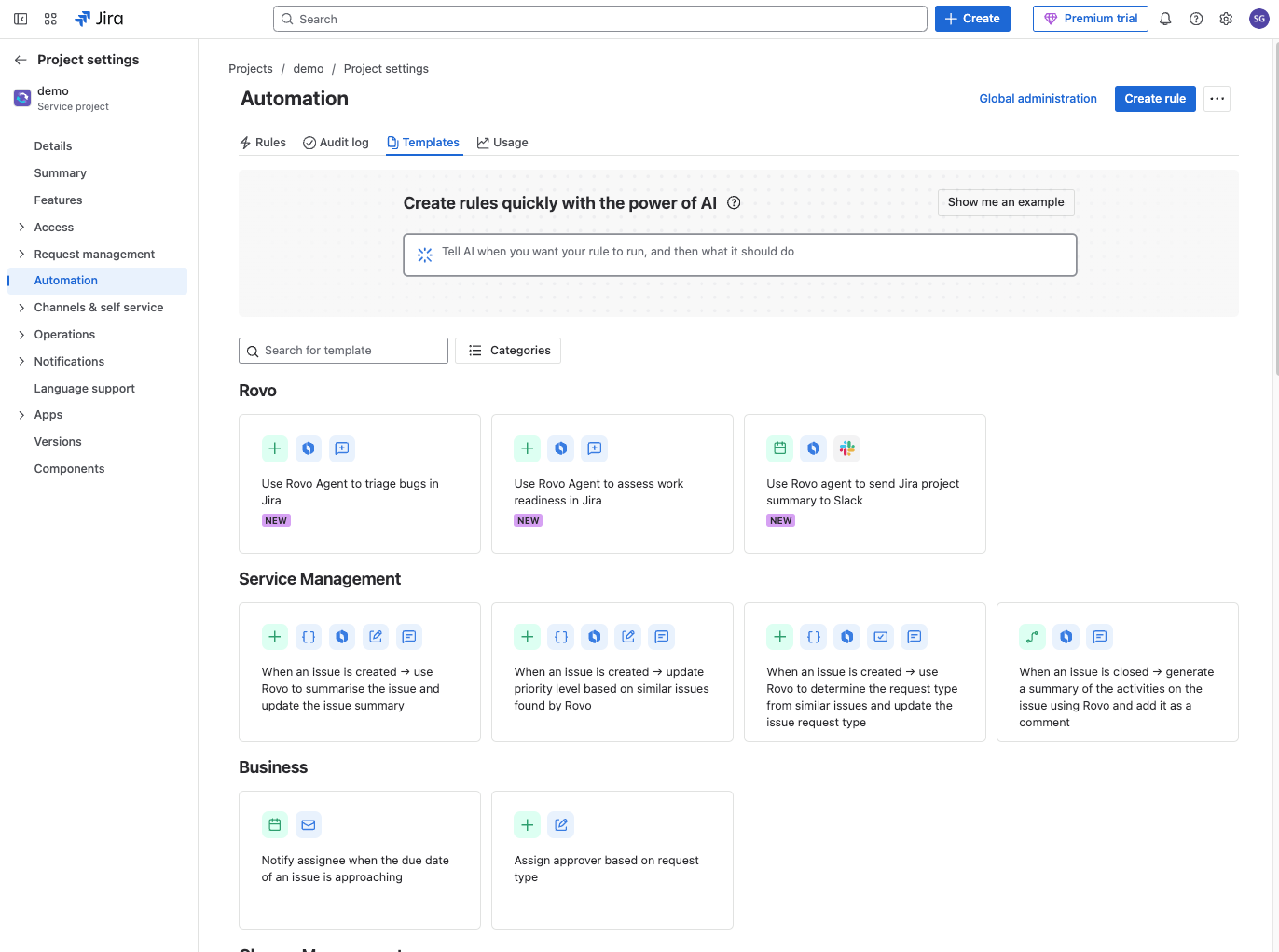Click the Rovo hexagon icon on summarise issue card

coord(342,637)
